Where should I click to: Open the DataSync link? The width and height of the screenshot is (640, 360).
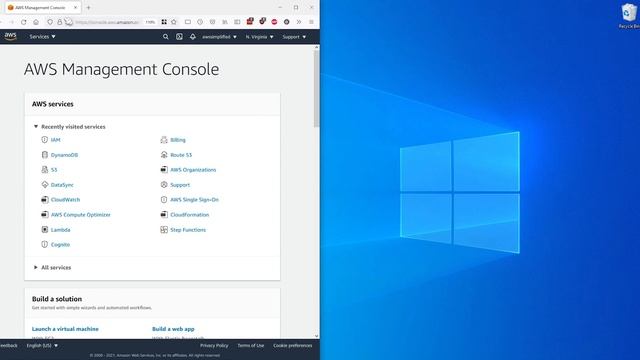click(62, 185)
